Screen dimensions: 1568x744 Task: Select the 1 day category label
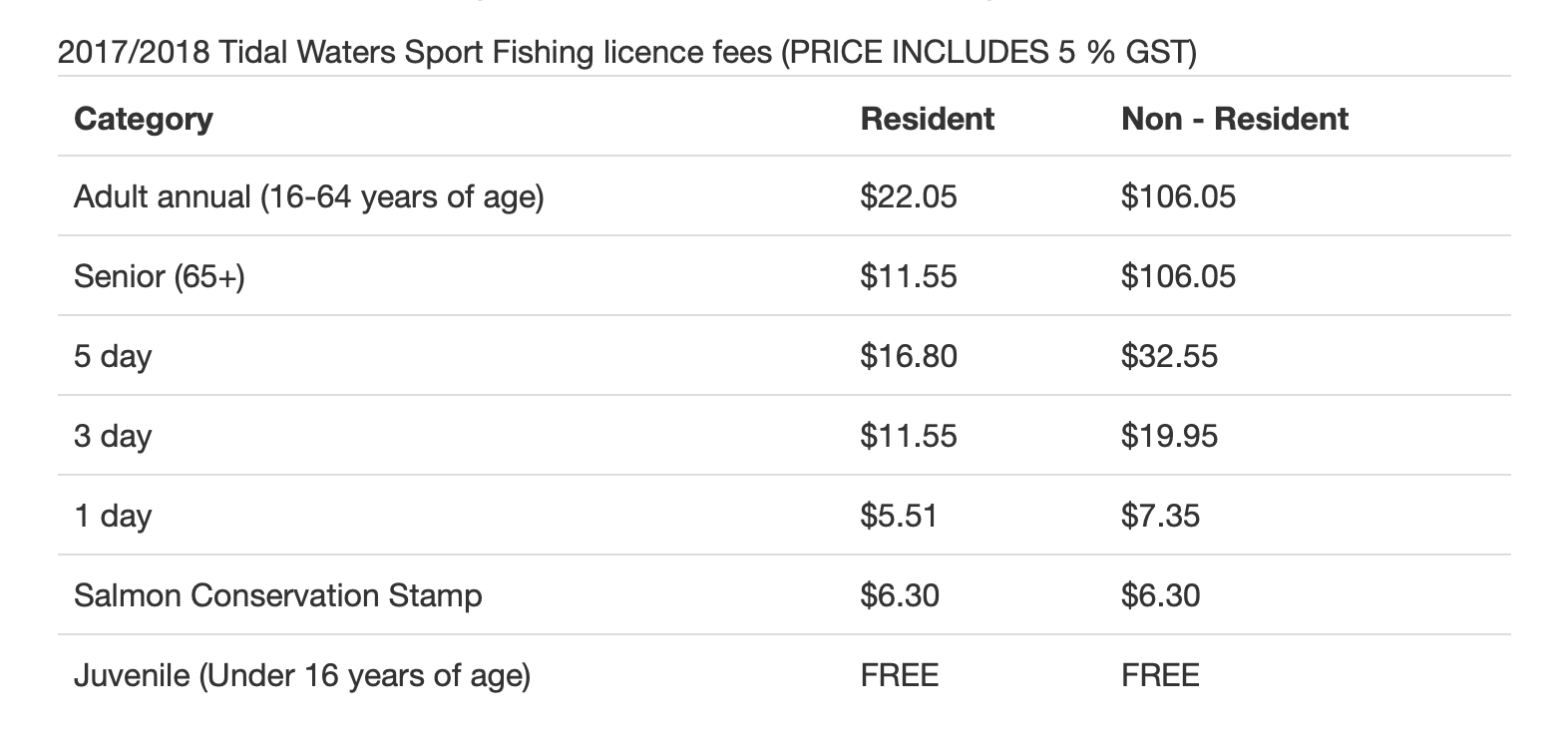click(112, 516)
